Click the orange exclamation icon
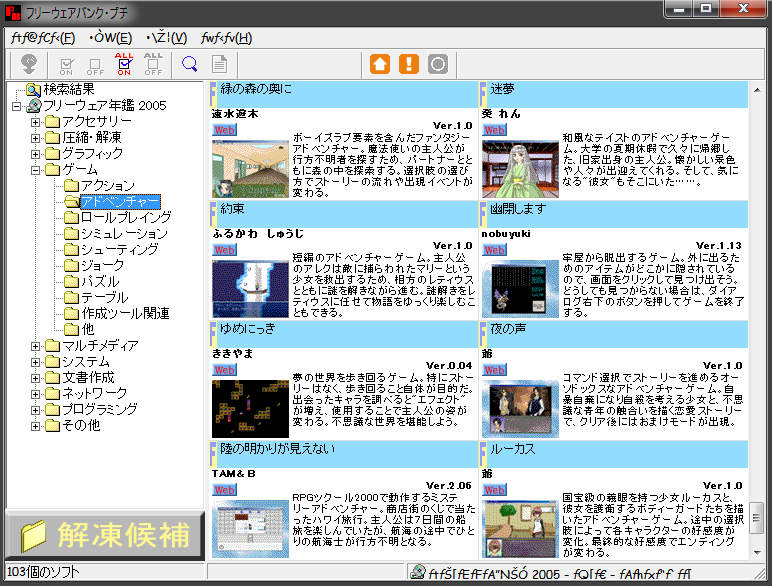The image size is (772, 586). point(409,64)
